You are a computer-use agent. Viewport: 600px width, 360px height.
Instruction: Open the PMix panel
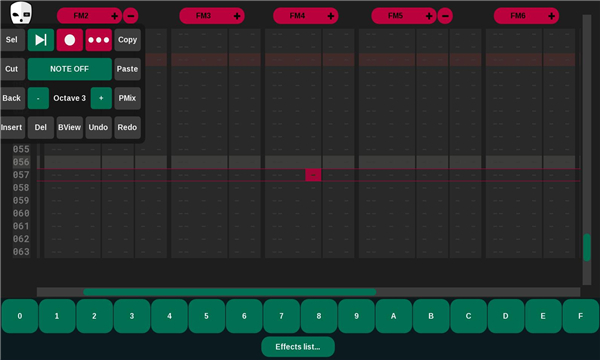click(x=127, y=98)
